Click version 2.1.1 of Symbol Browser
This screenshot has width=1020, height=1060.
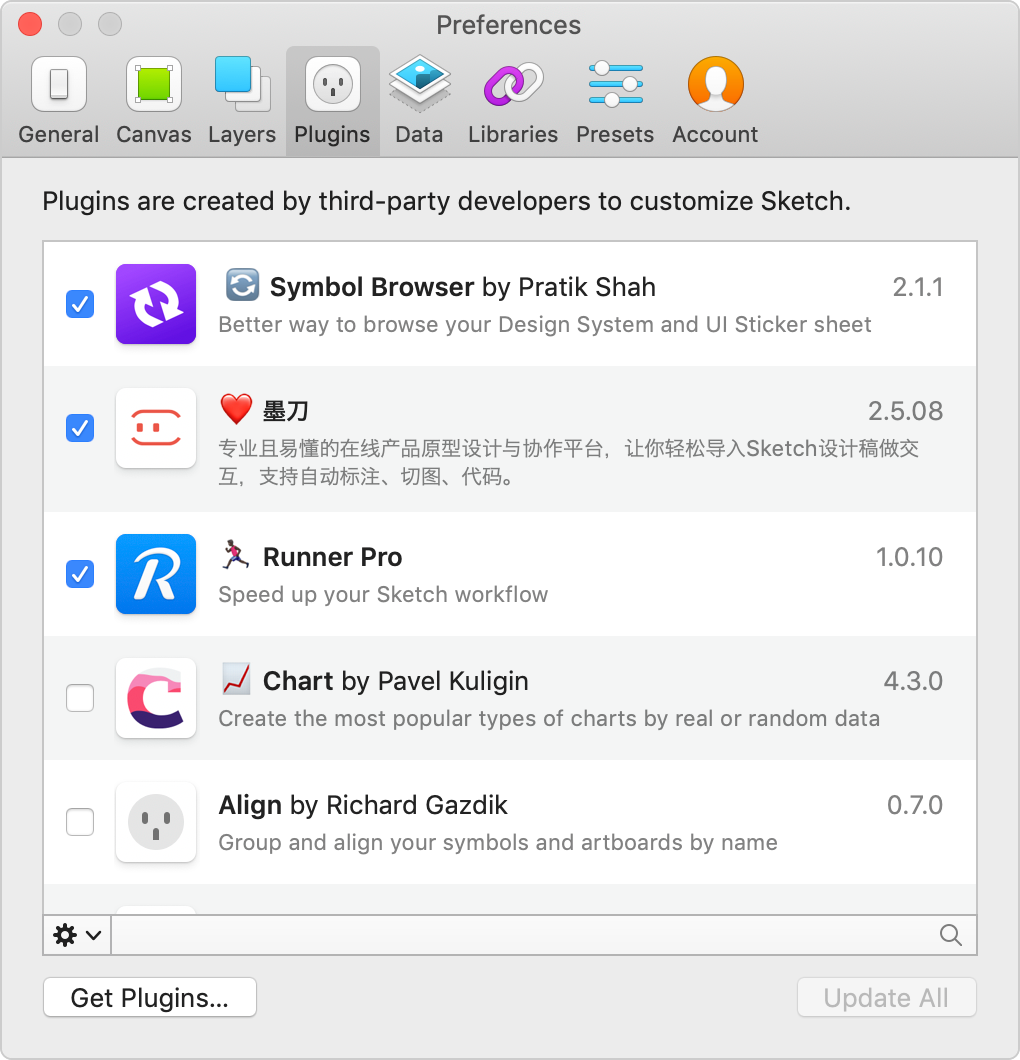click(917, 287)
